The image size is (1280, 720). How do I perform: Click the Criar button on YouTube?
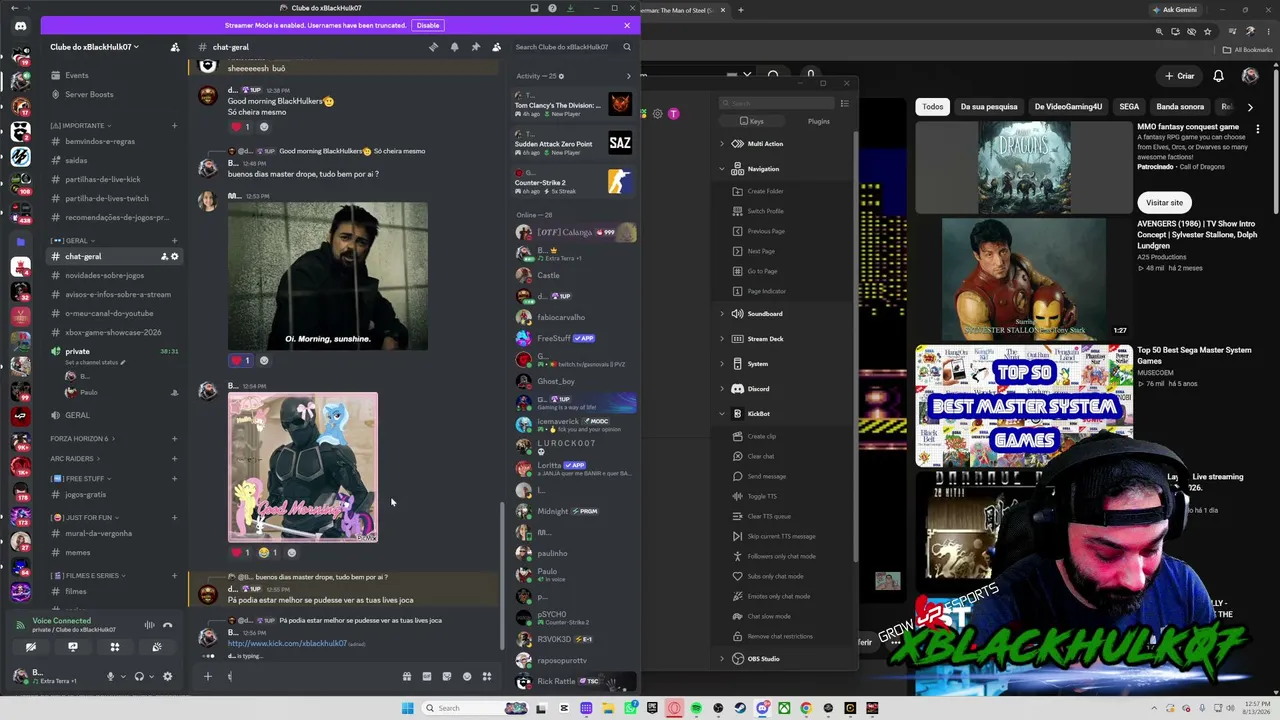click(1179, 76)
